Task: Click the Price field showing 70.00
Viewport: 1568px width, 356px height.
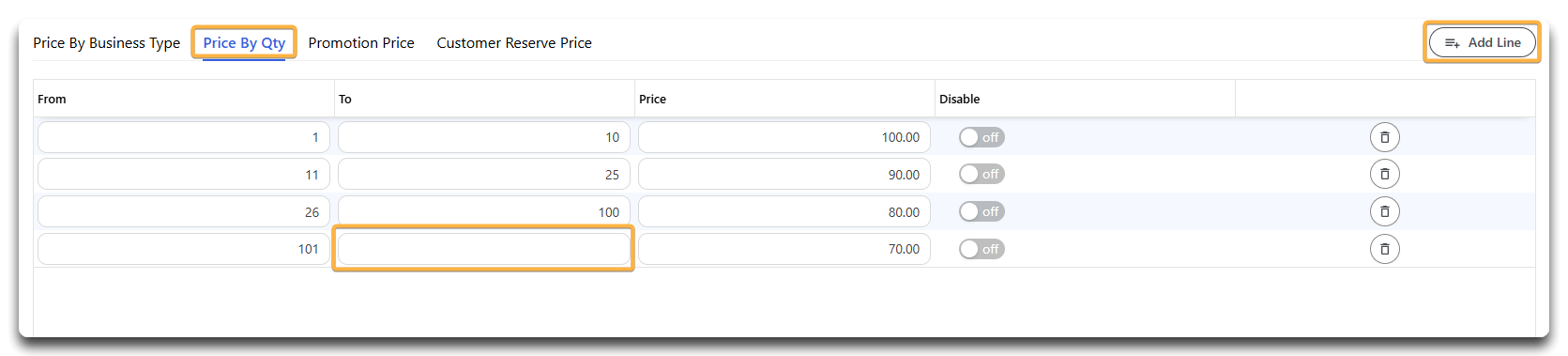Action: 784,249
